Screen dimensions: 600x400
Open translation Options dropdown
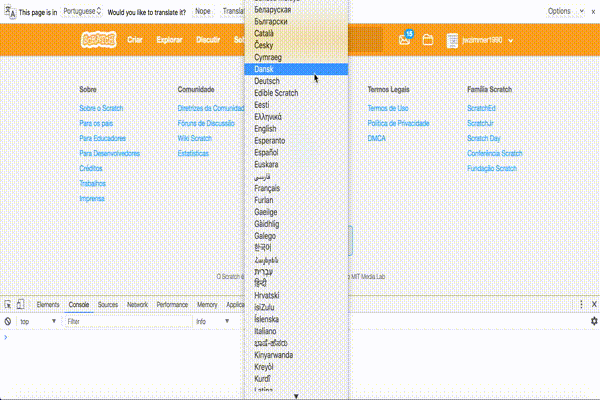(566, 11)
